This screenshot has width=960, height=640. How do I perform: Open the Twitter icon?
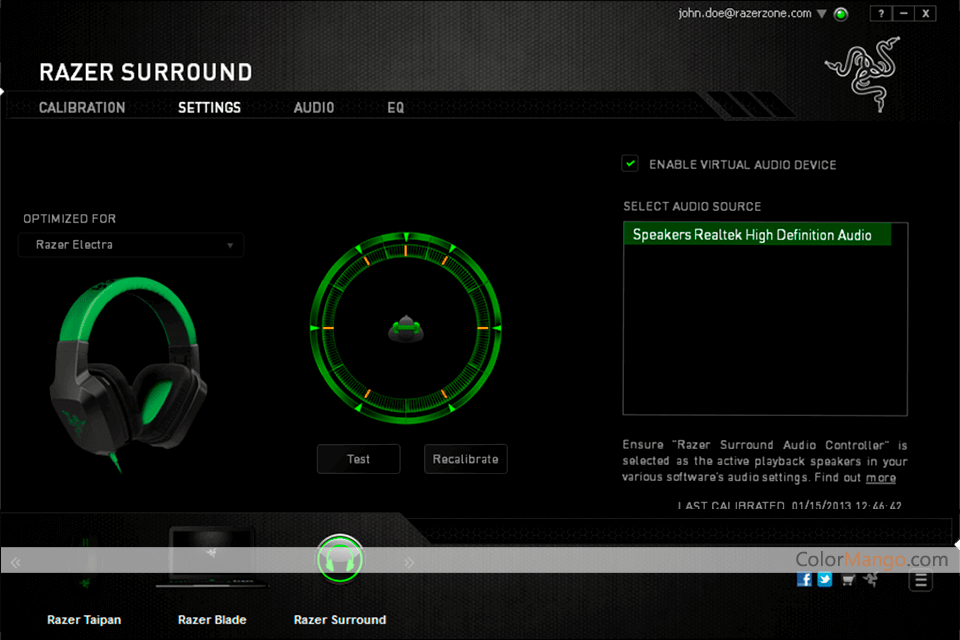pyautogui.click(x=825, y=579)
